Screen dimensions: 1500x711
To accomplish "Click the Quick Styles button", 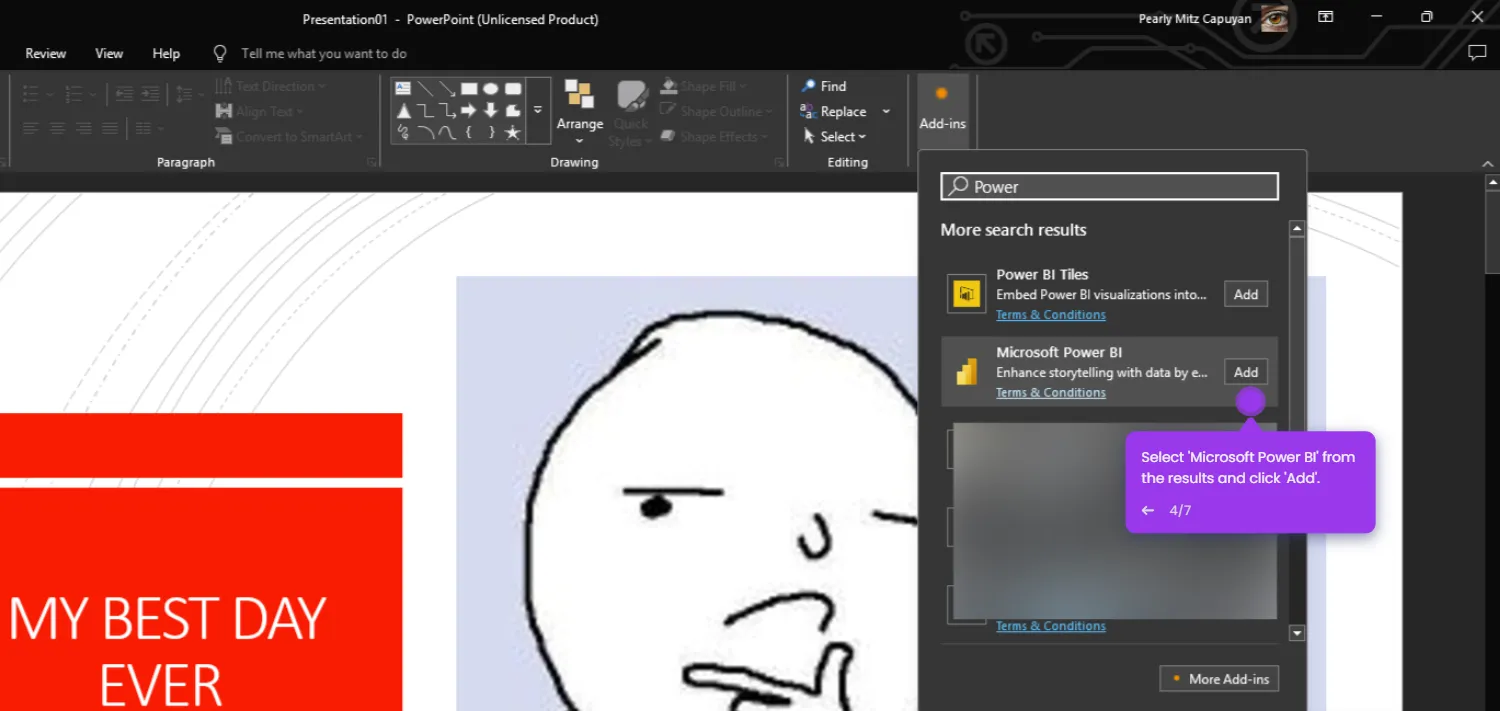I will 631,114.
